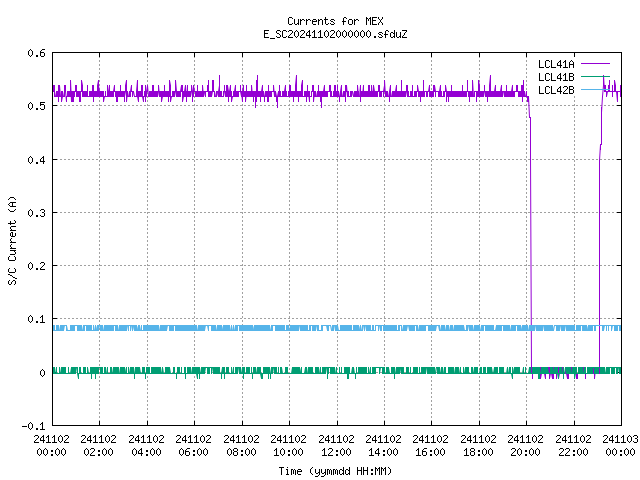Click the x-axis tick '241102 06:00'
Image resolution: width=640 pixels, height=480 pixels.
[x=193, y=446]
